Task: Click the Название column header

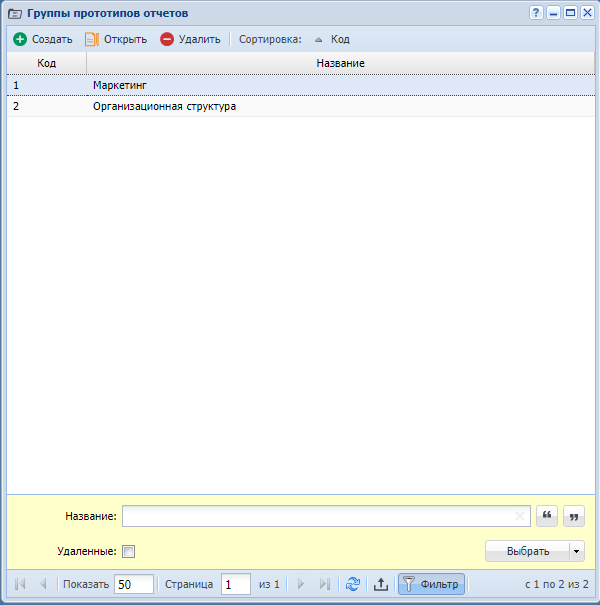Action: point(340,63)
